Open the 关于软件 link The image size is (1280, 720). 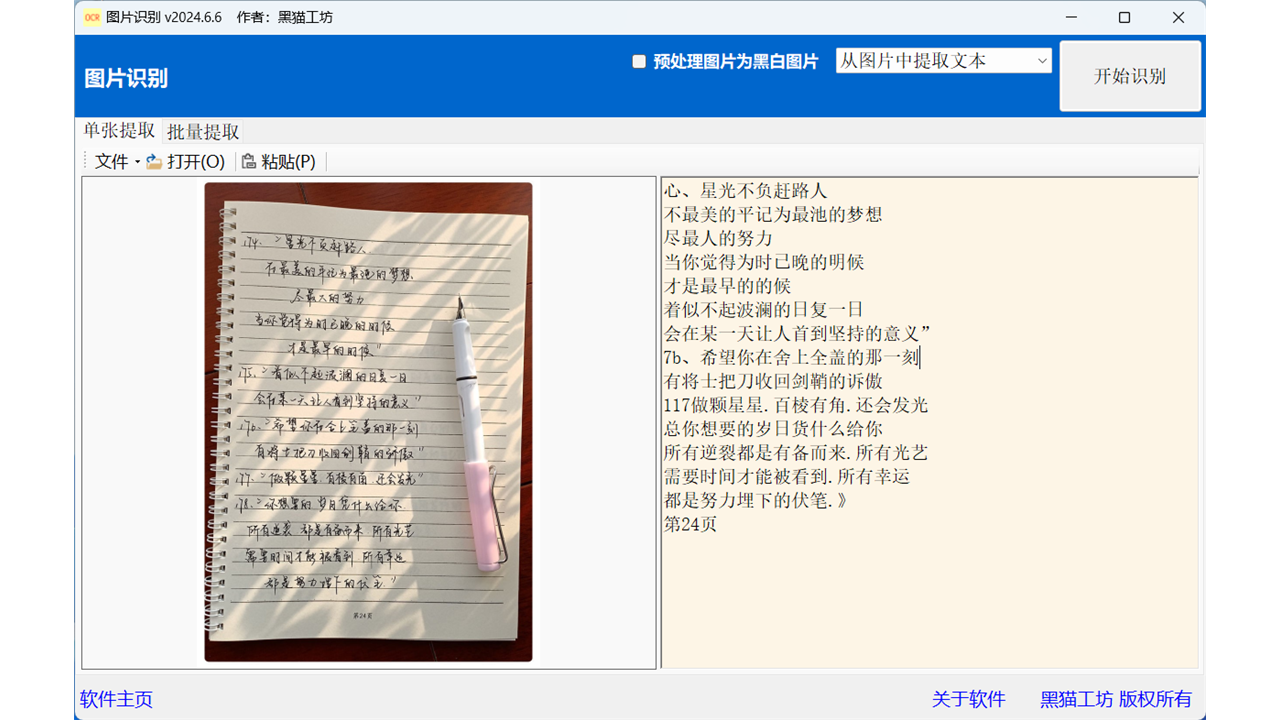point(968,699)
